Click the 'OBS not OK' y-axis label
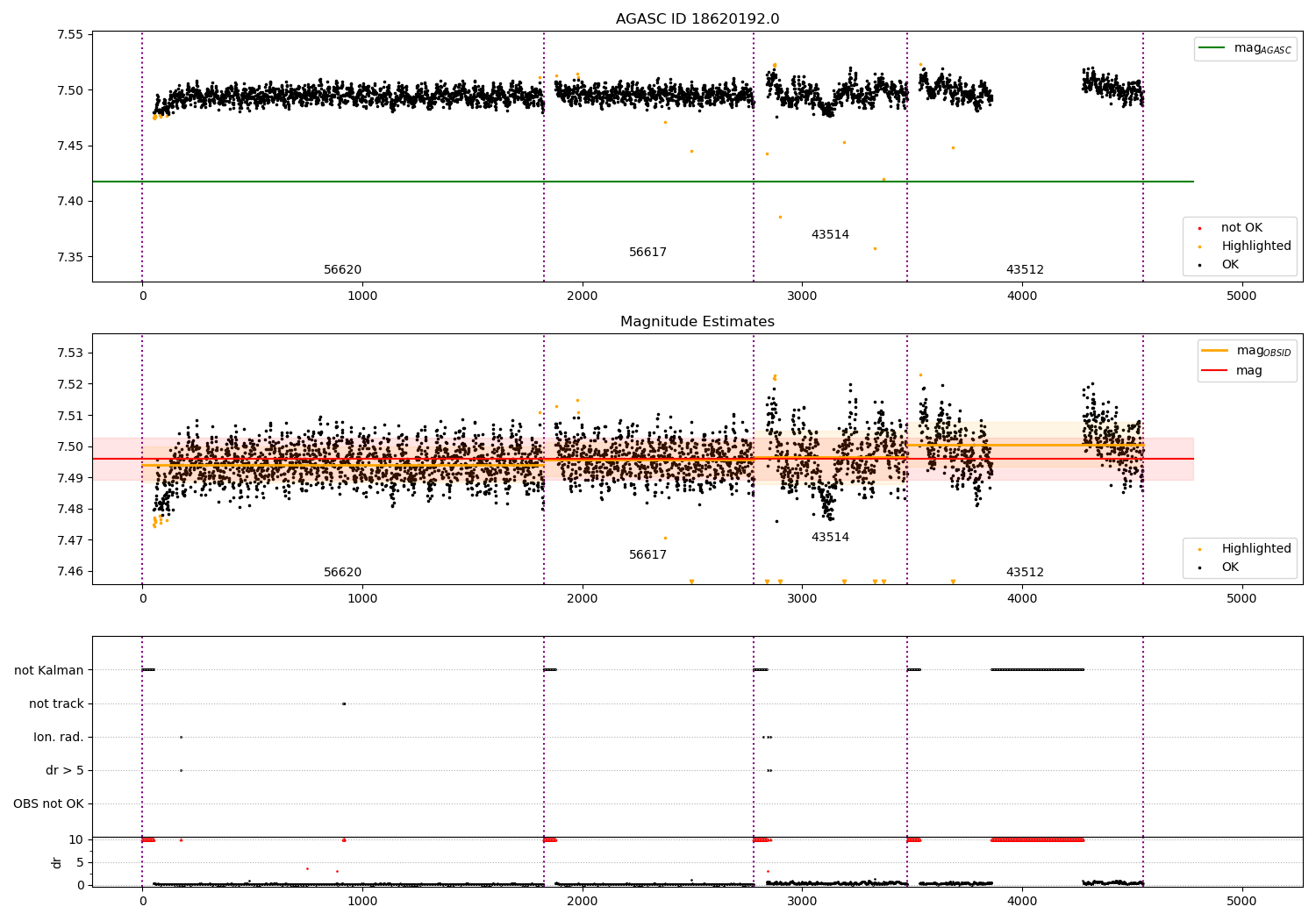The height and width of the screenshot is (921, 1316). coord(48,803)
